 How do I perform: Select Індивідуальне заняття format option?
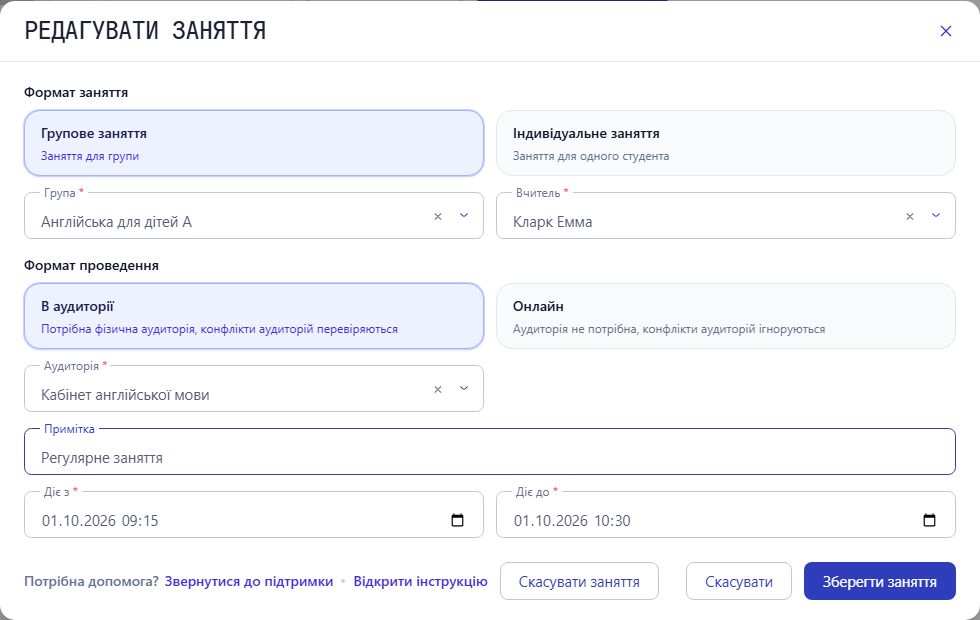coord(726,143)
